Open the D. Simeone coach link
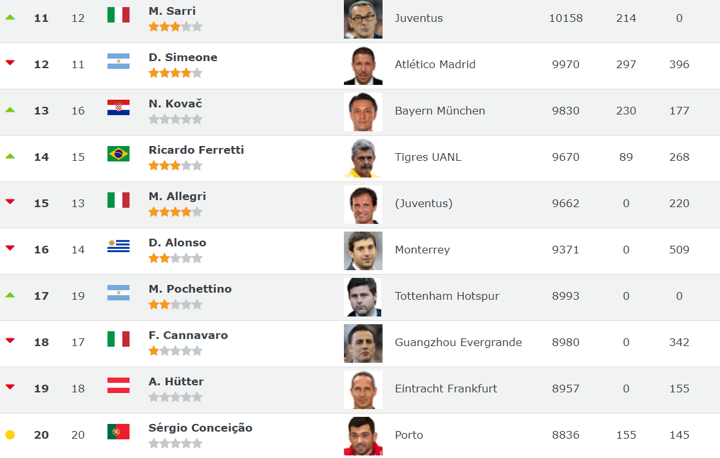Viewport: 720px width, 458px height. click(183, 57)
